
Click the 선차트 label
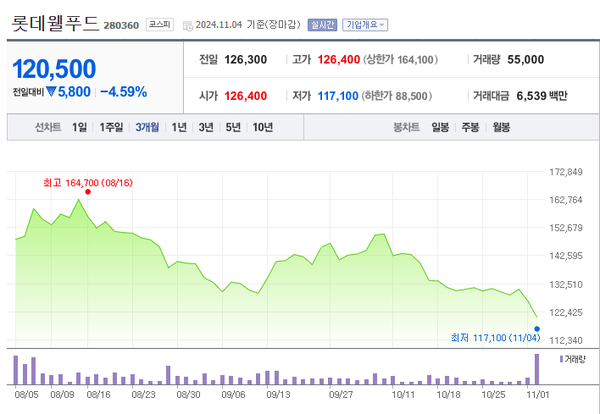pyautogui.click(x=48, y=127)
